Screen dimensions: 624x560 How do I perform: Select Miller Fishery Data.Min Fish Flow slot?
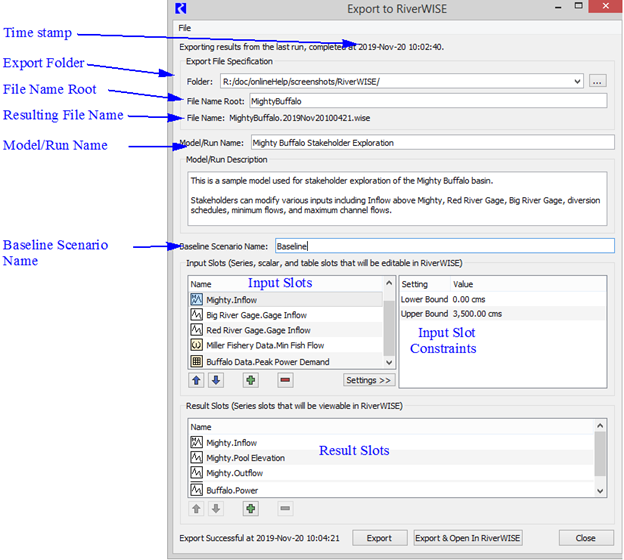click(x=260, y=346)
